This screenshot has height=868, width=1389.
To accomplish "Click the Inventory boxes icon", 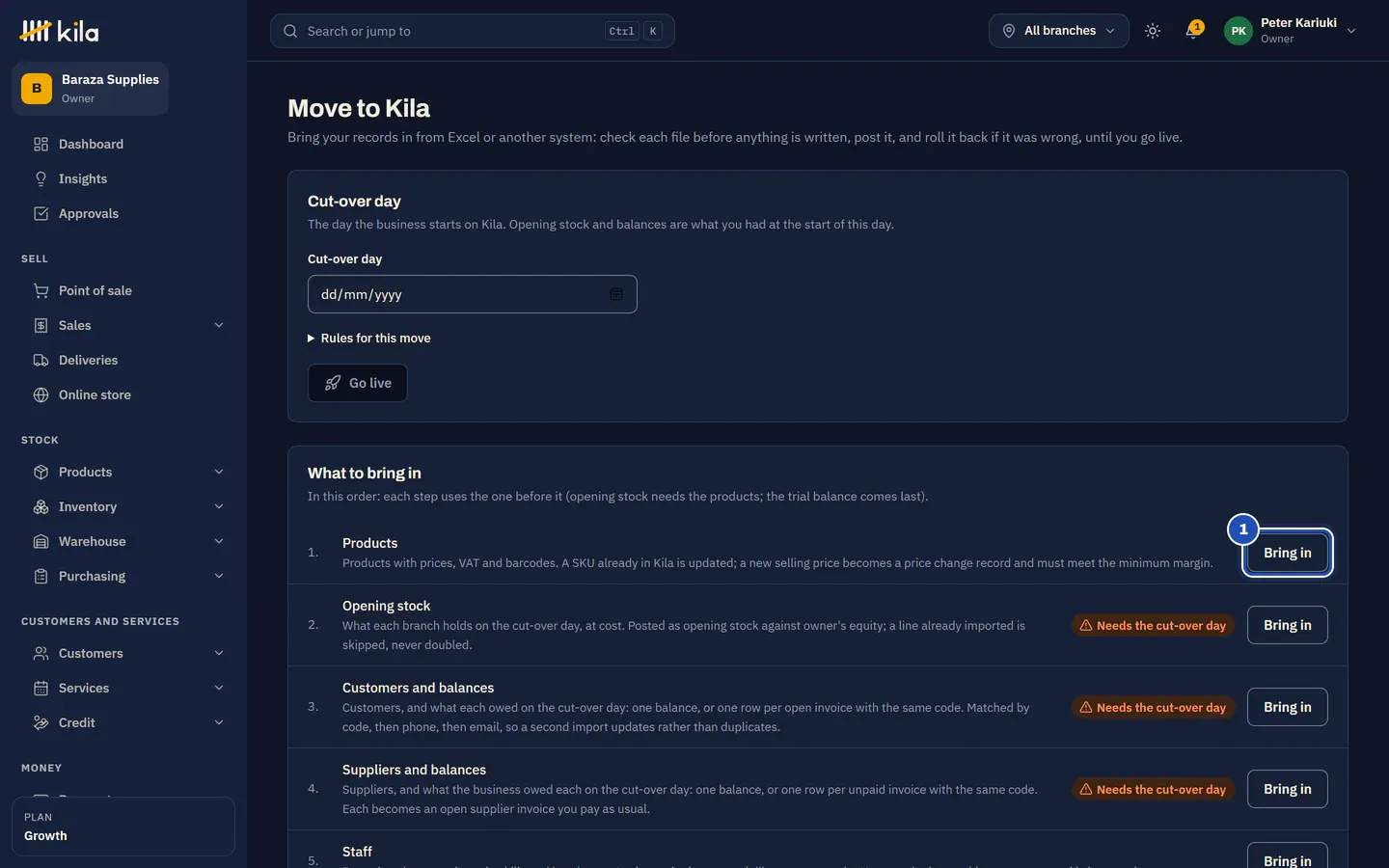I will point(41,506).
